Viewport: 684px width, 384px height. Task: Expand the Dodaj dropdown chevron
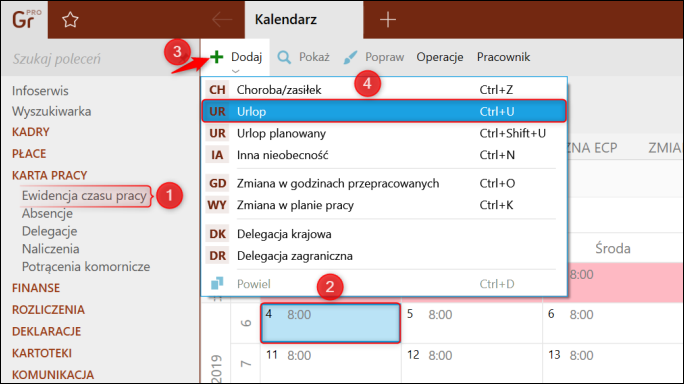[236, 71]
